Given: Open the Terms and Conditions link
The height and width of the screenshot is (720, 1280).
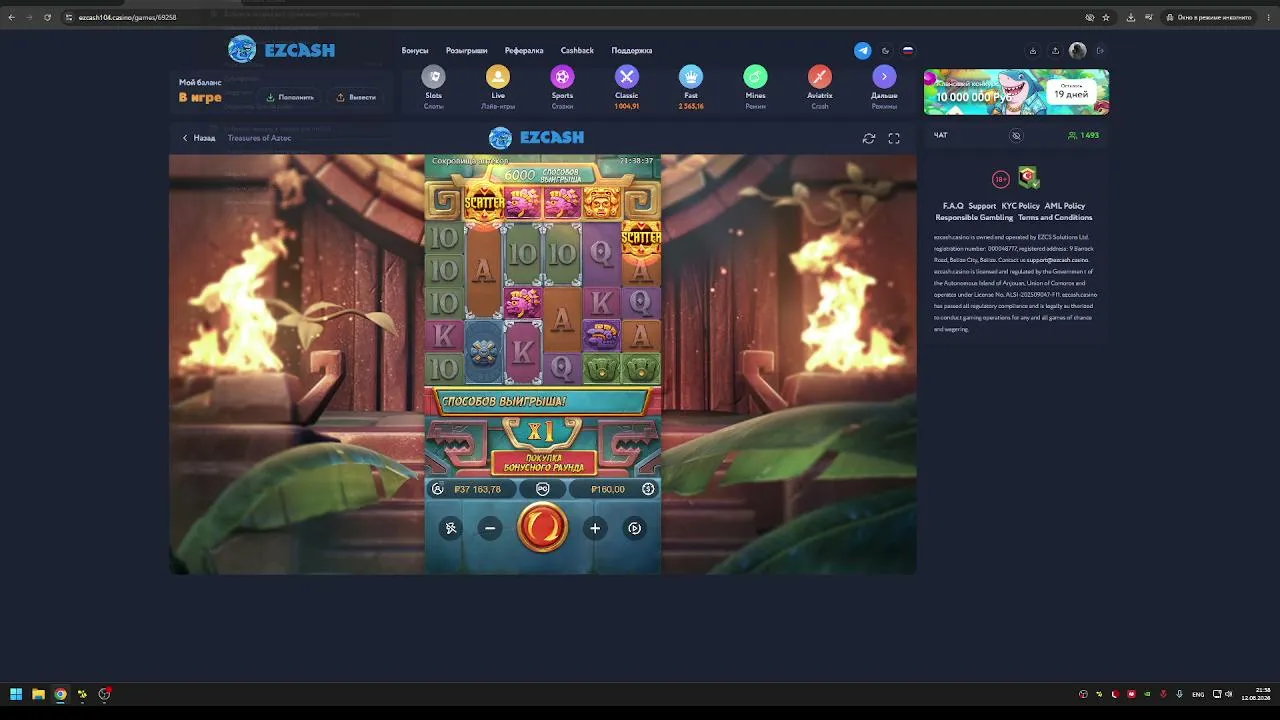Looking at the screenshot, I should [x=1055, y=217].
